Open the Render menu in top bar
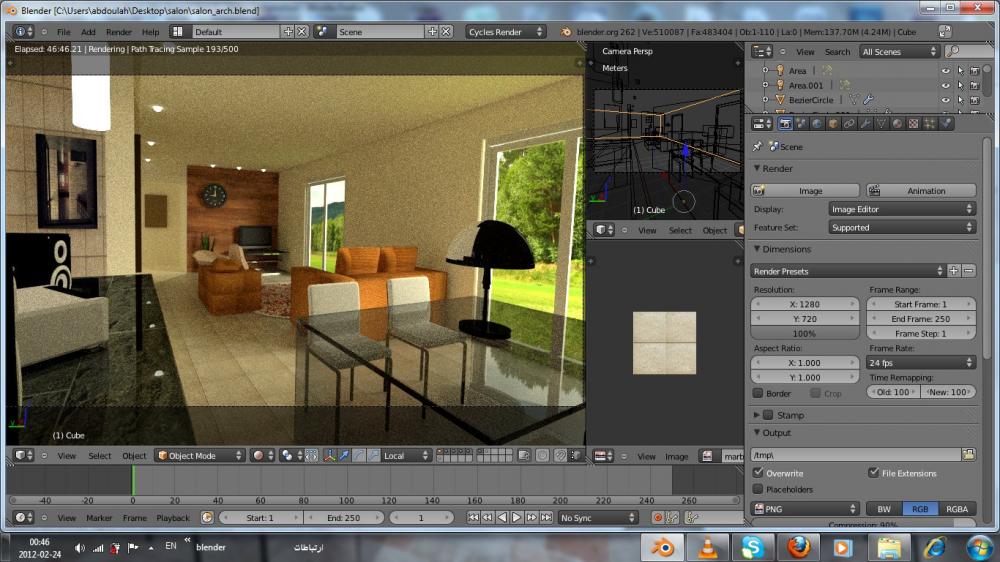Viewport: 1000px width, 562px height. pyautogui.click(x=119, y=32)
